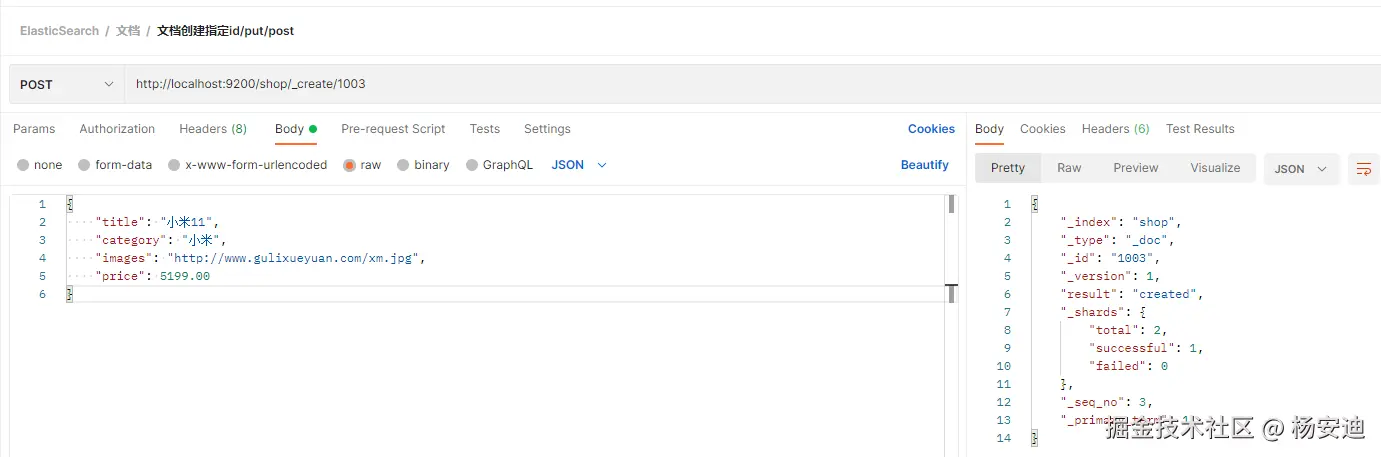Open the request Cookies link
The image size is (1381, 457).
[x=931, y=129]
